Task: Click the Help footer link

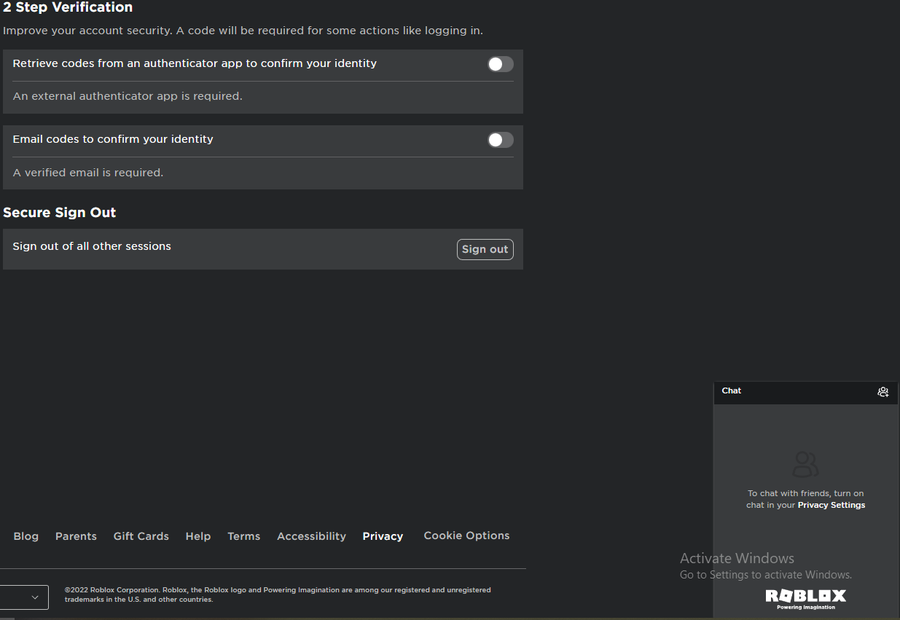Action: [x=198, y=536]
